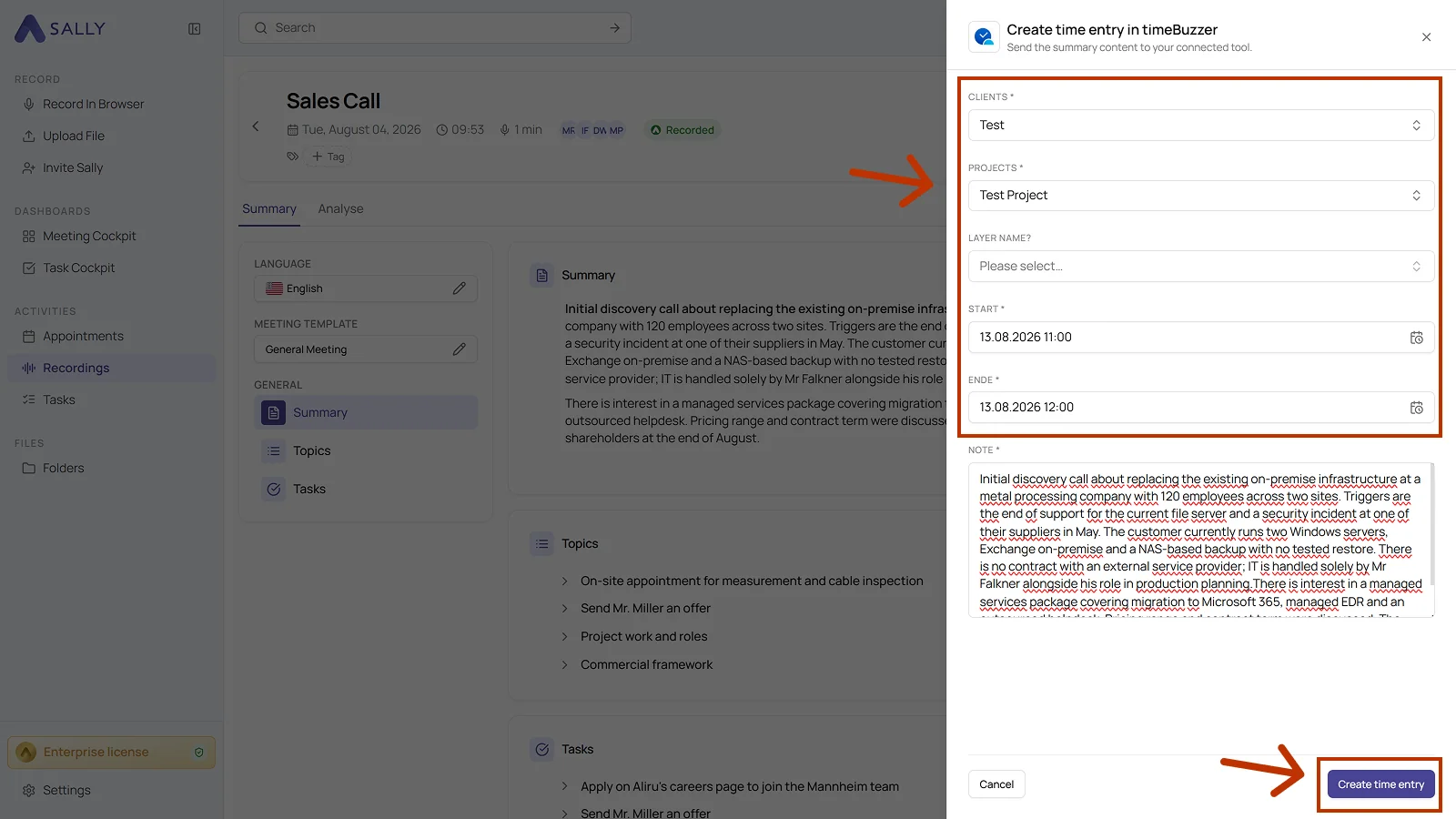Open the Clients dropdown showing Test
Screen dimensions: 1456x819
coord(1201,125)
